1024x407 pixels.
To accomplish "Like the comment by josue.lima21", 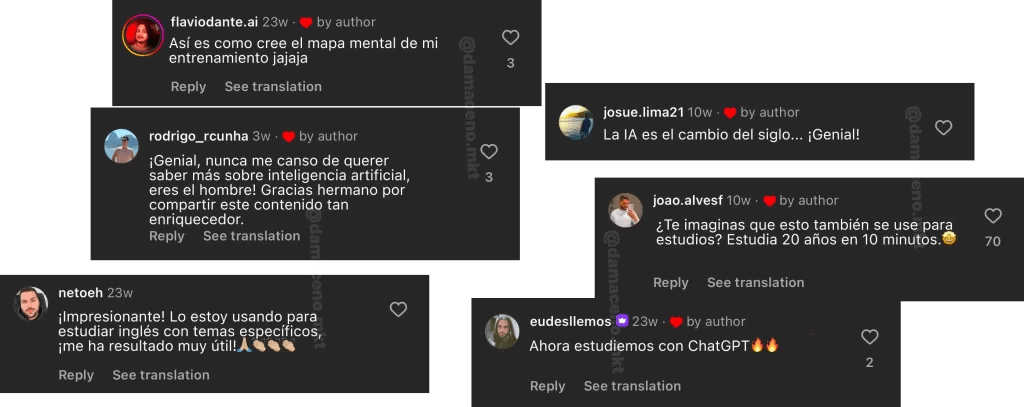I will tap(943, 127).
